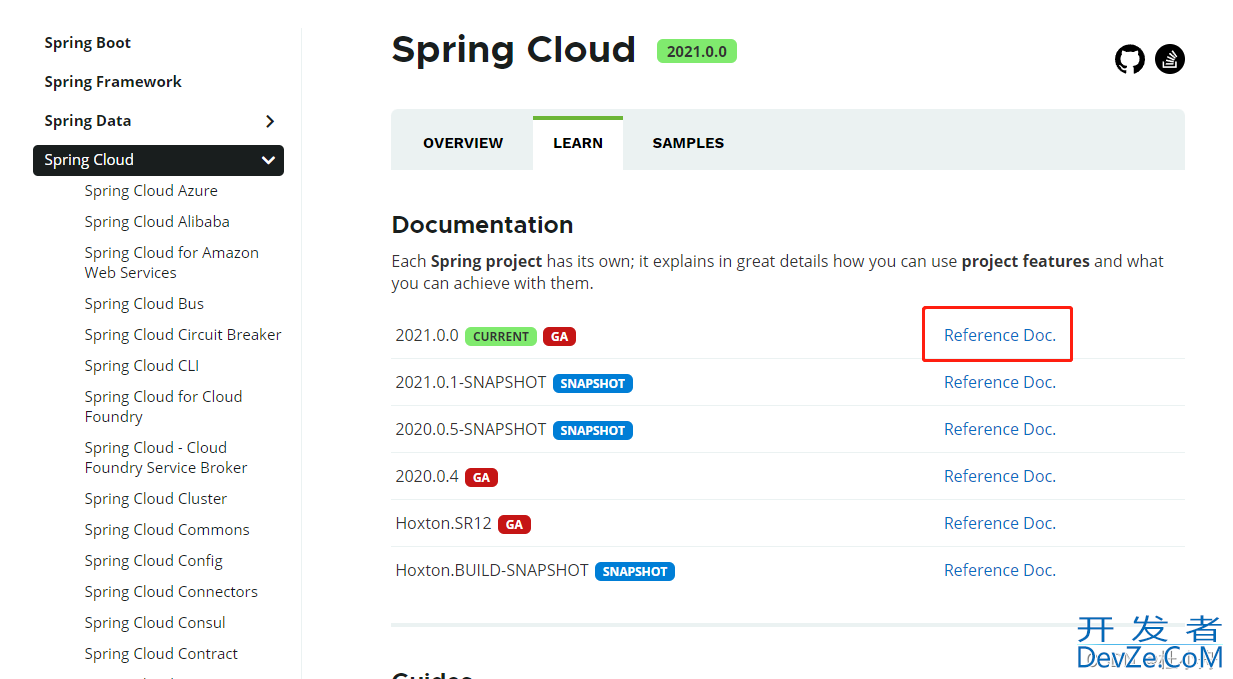The width and height of the screenshot is (1233, 679).
Task: Open Spring Cloud Azure
Action: pyautogui.click(x=151, y=191)
